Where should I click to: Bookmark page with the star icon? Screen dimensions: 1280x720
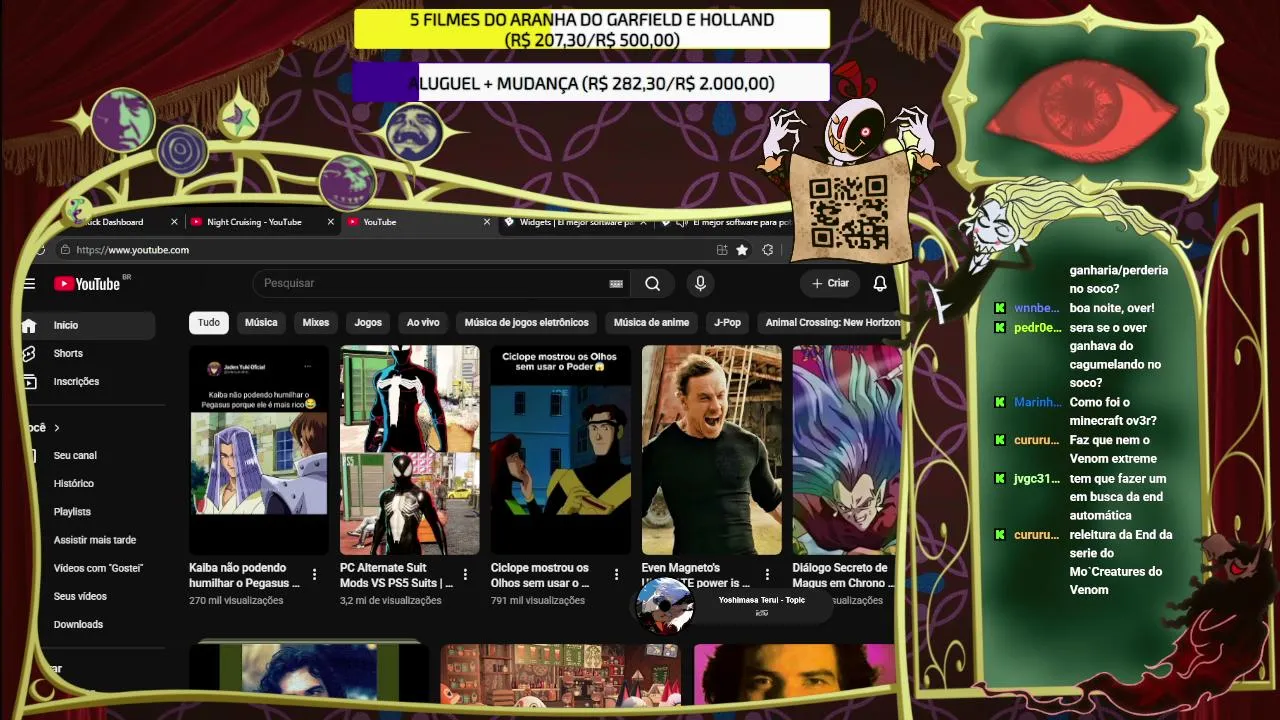tap(742, 250)
